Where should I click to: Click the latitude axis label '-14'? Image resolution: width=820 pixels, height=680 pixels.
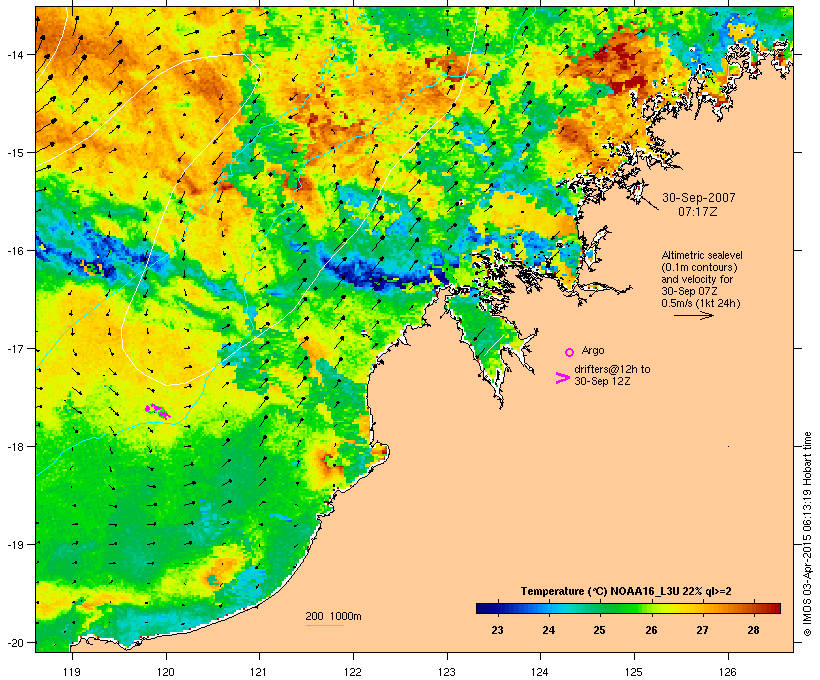[14, 54]
